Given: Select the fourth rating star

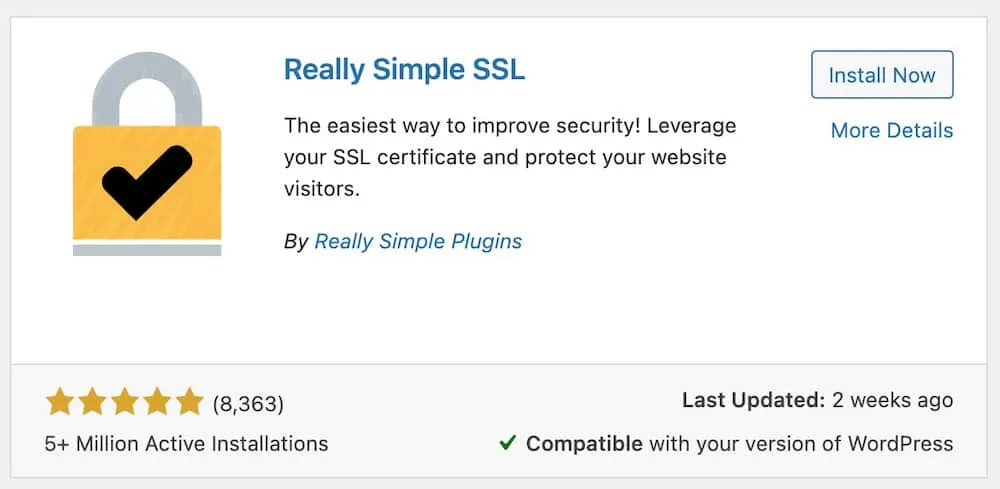Looking at the screenshot, I should click(x=157, y=402).
